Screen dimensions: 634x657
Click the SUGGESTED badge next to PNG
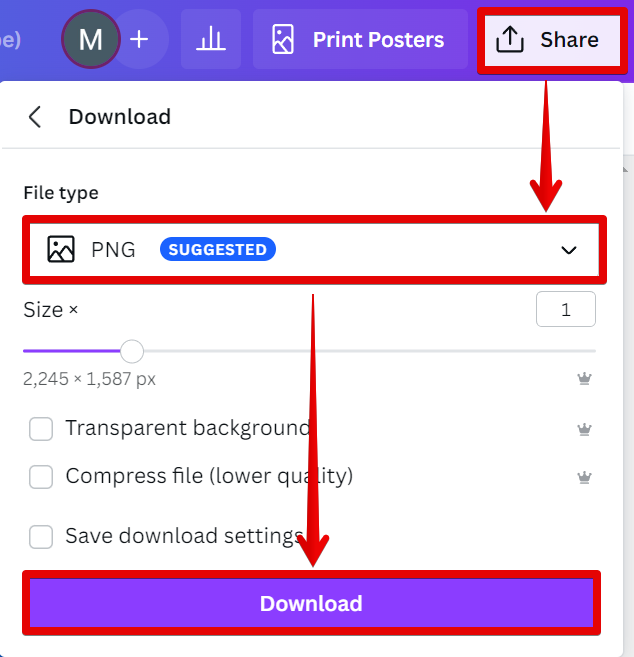click(x=217, y=249)
